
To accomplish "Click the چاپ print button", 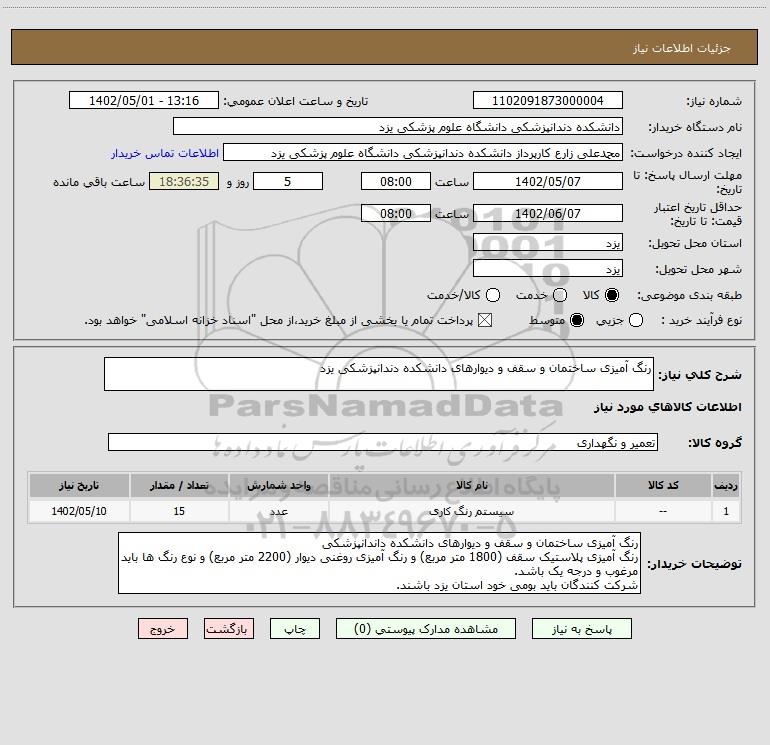I will tap(295, 629).
